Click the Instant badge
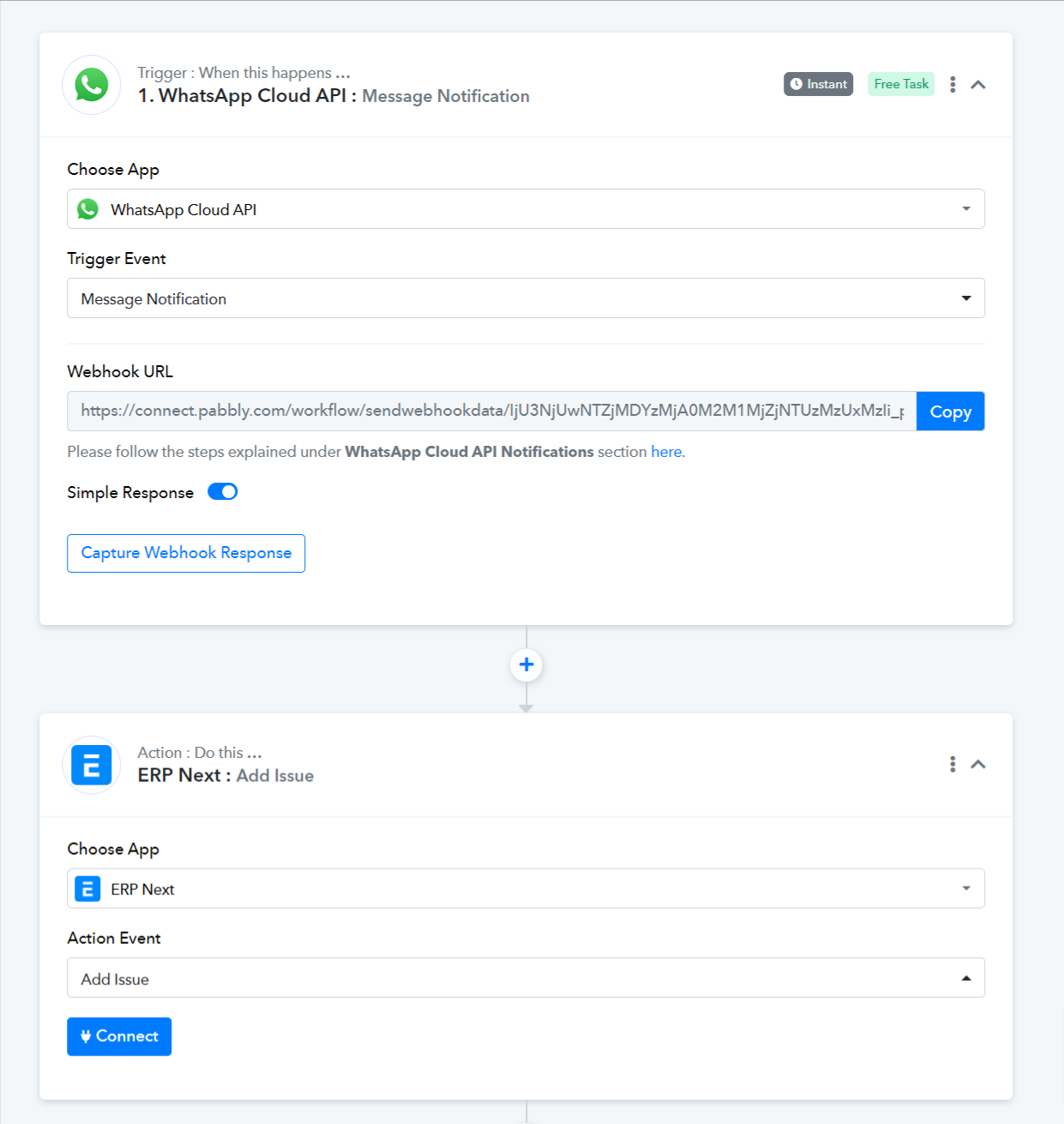 click(818, 84)
